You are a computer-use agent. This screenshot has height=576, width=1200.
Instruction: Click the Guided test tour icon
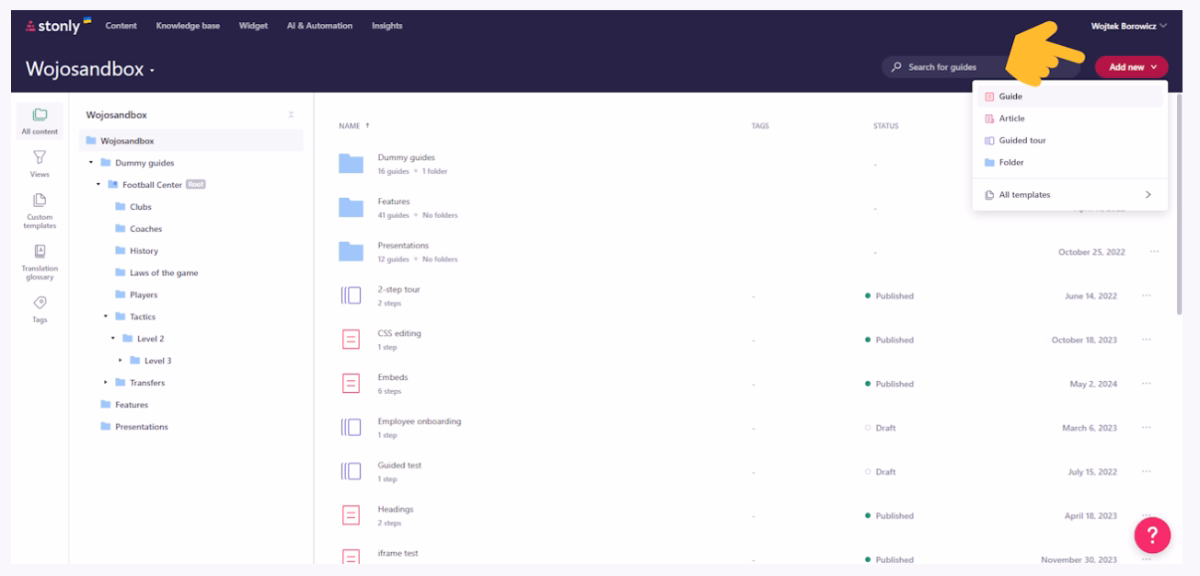351,471
